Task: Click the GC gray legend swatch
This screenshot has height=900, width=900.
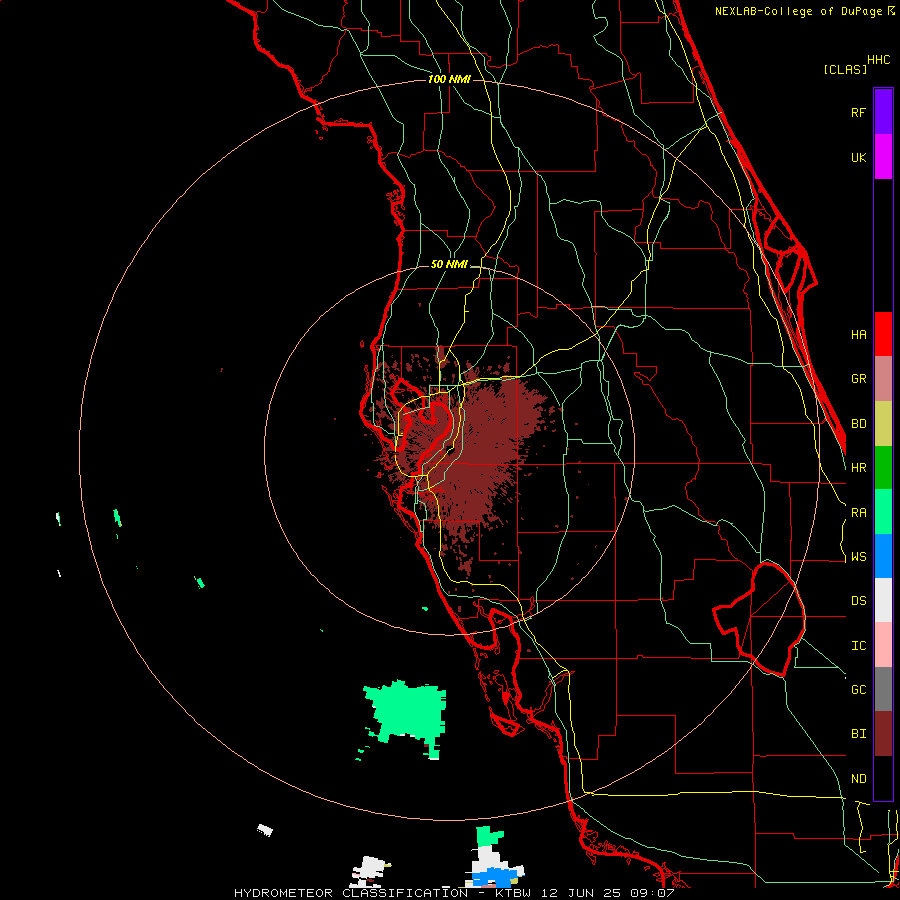Action: [x=883, y=689]
